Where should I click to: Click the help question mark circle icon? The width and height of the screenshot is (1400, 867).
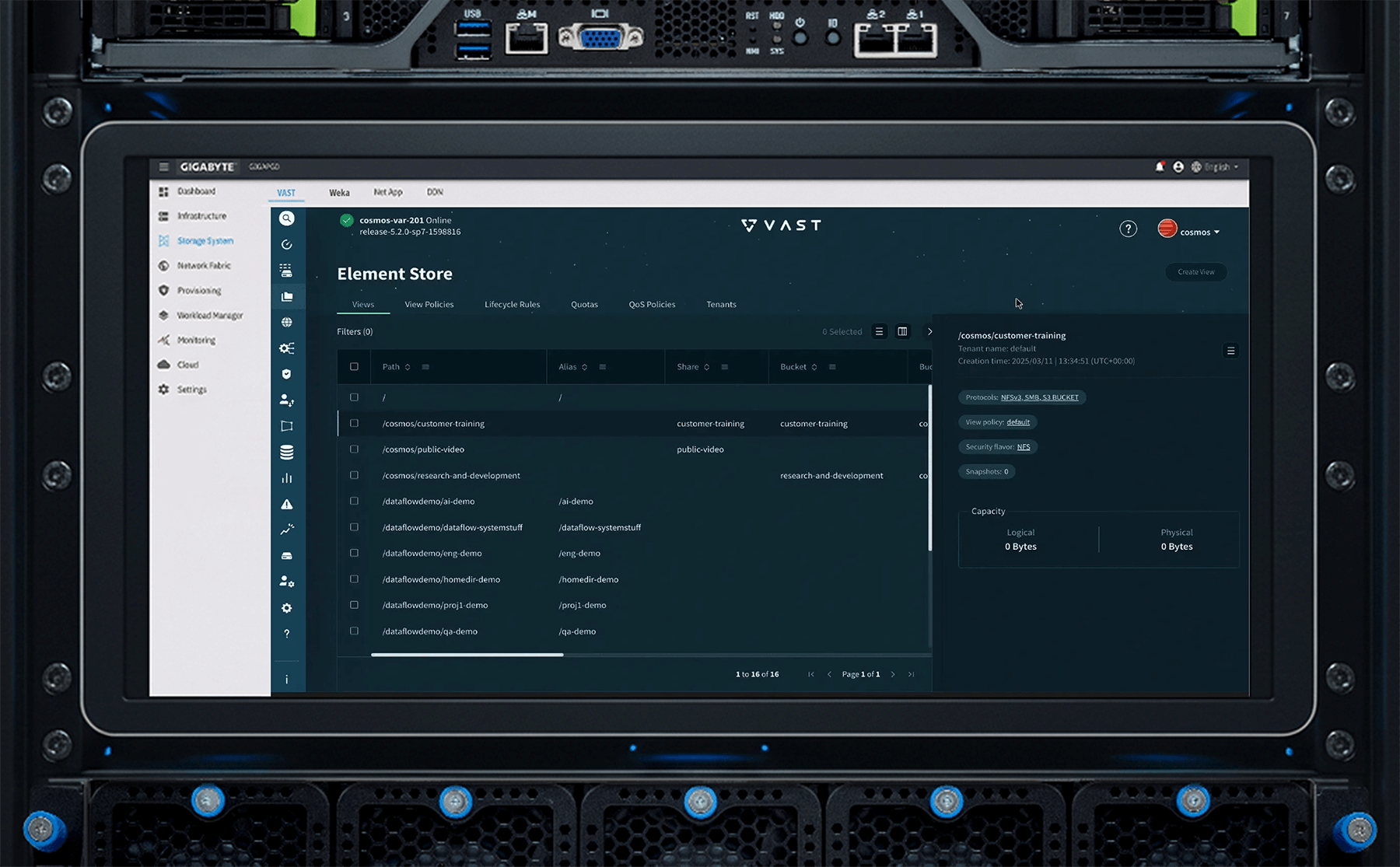click(x=1128, y=229)
